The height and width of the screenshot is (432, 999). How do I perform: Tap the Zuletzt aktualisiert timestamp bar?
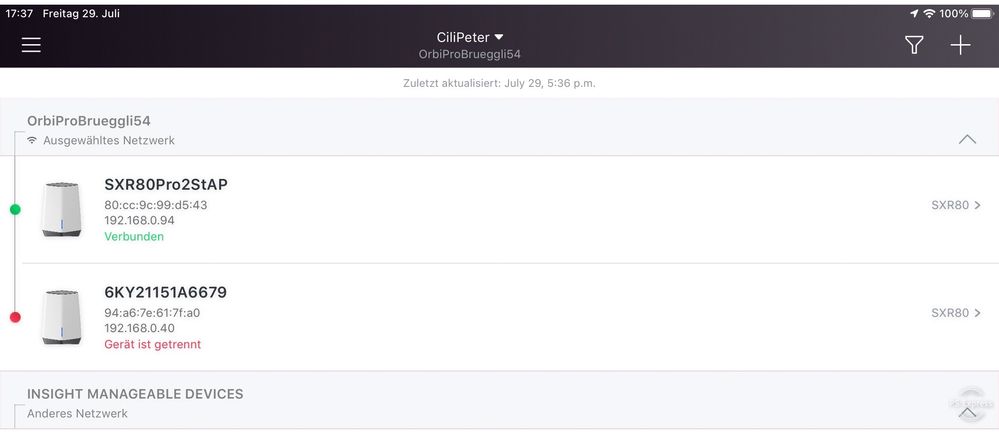point(500,83)
